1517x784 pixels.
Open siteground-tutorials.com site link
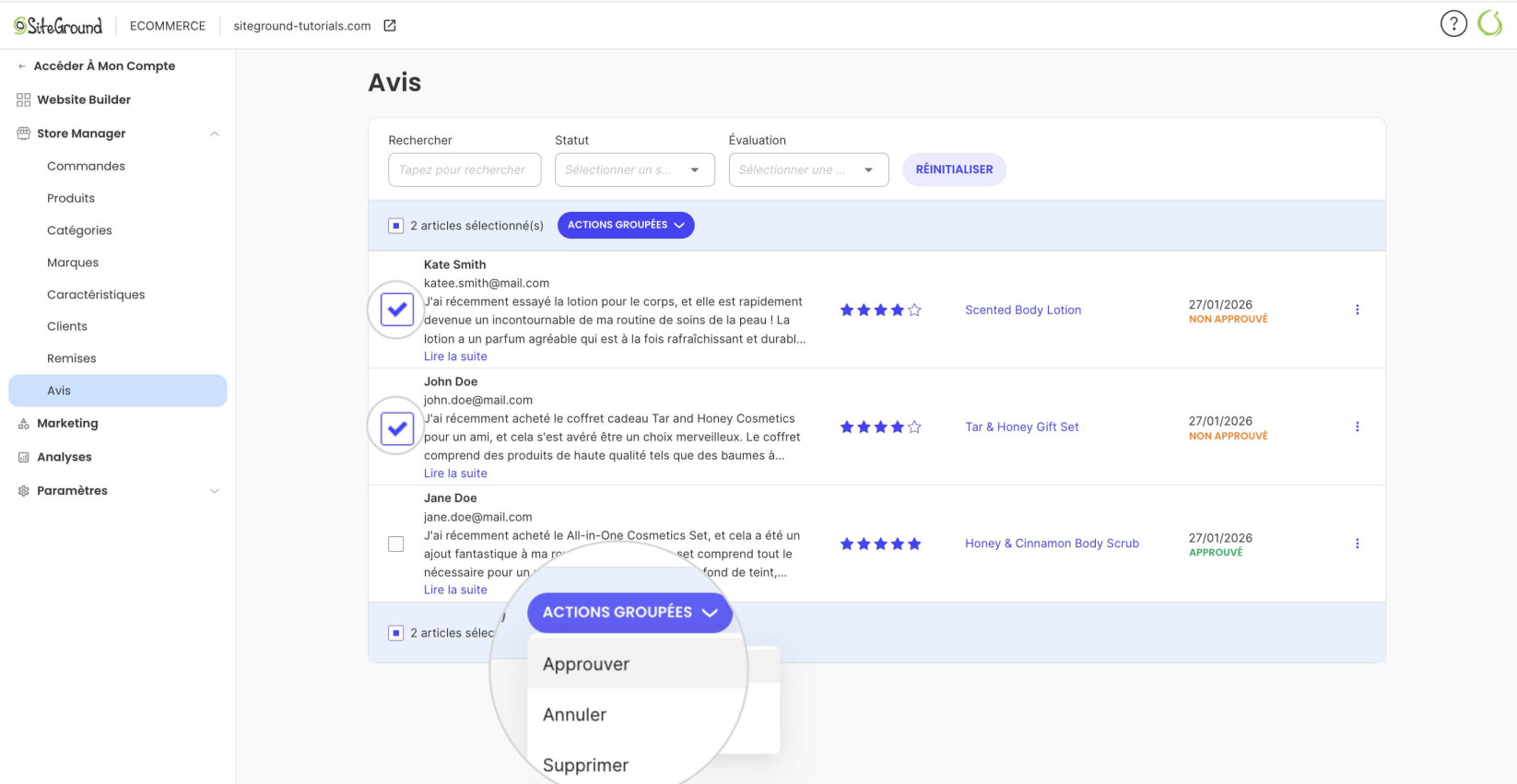tap(302, 26)
